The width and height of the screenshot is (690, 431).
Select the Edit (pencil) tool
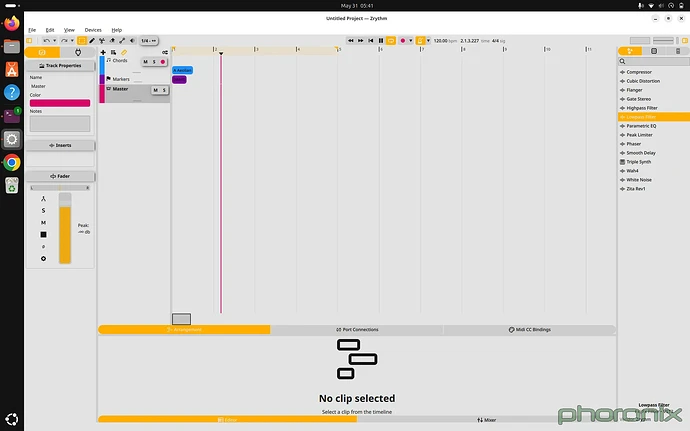tap(92, 41)
